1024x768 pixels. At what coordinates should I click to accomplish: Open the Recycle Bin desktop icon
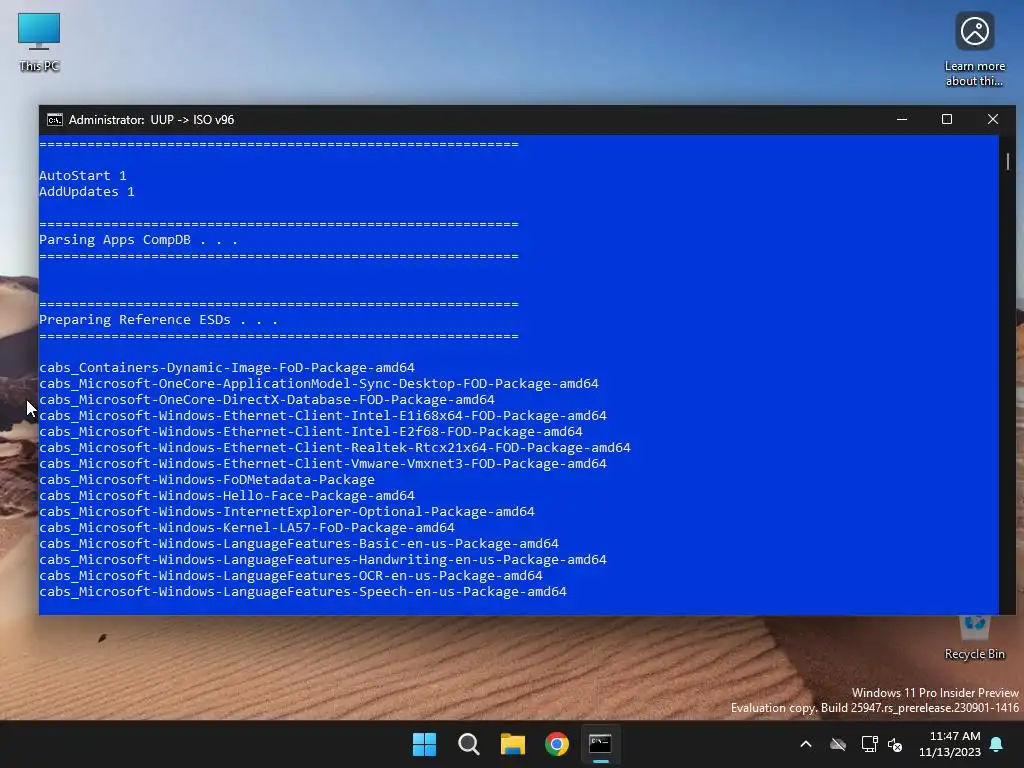[974, 637]
